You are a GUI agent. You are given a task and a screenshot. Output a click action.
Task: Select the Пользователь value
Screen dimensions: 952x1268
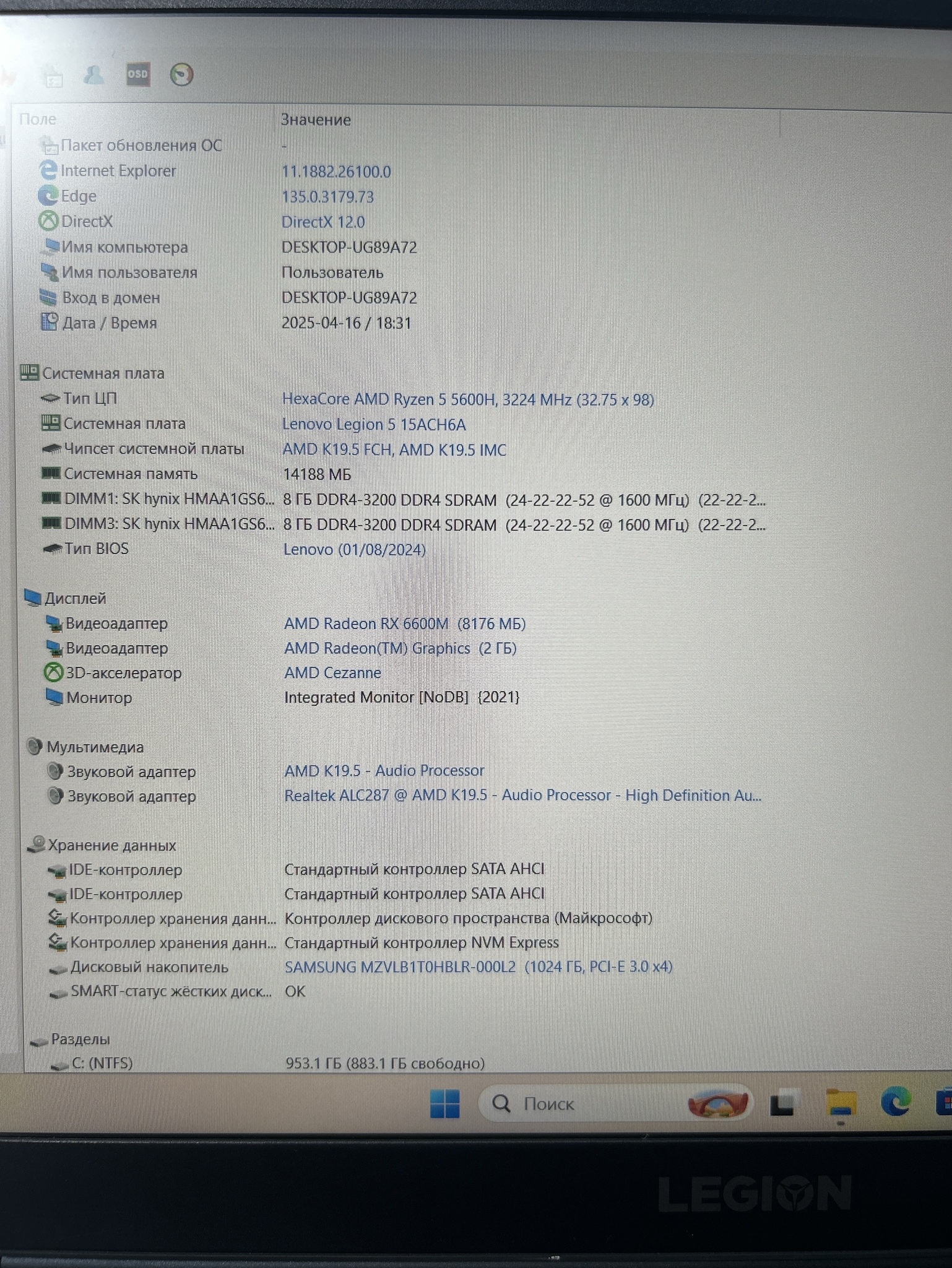pyautogui.click(x=332, y=272)
